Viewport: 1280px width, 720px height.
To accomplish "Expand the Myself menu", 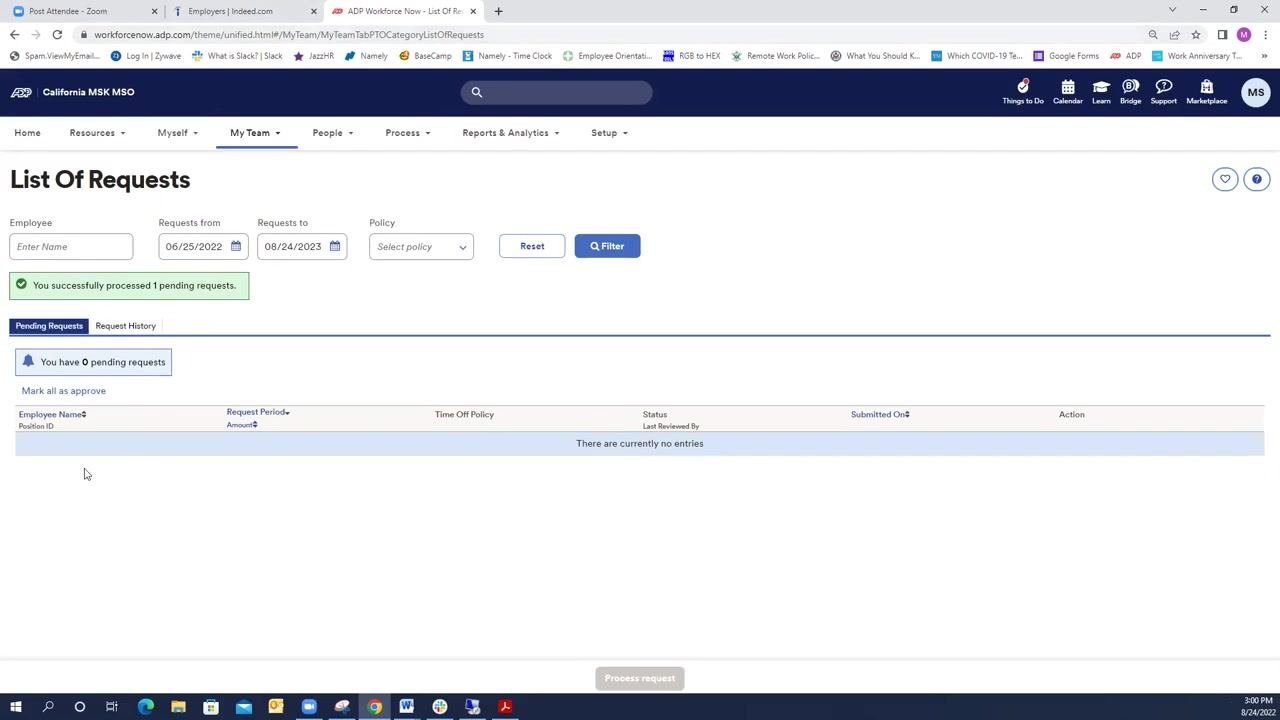I will pyautogui.click(x=177, y=133).
